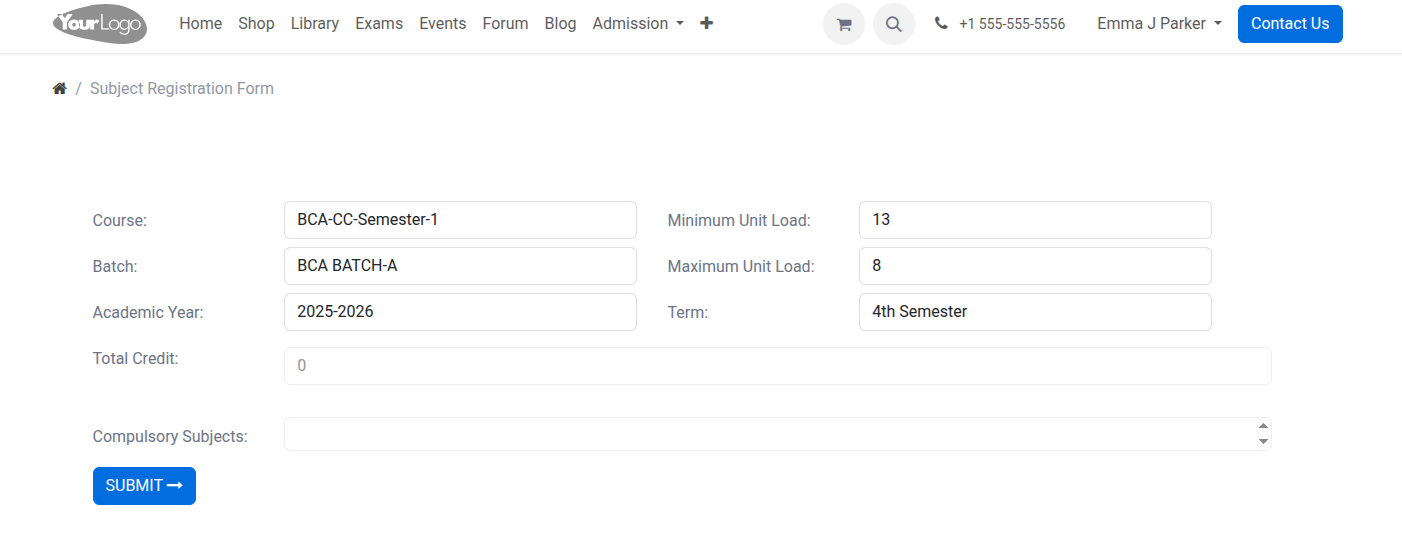Click the Compulsory Subjects: label
The image size is (1402, 542).
170,437
